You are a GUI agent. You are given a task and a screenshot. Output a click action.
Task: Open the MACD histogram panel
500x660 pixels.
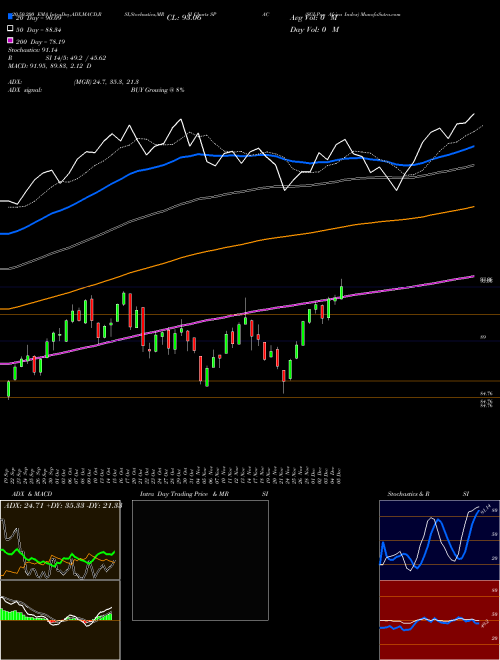(x=60, y=620)
